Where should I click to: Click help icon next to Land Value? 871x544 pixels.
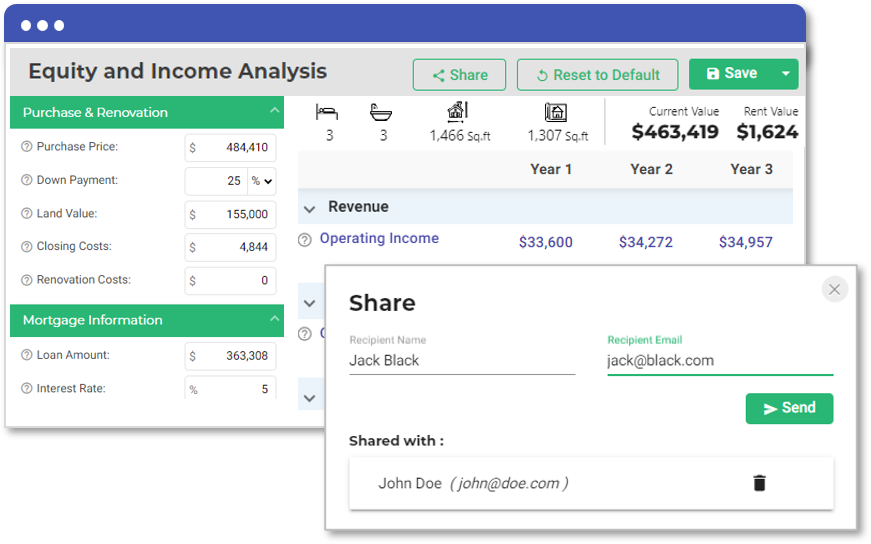(26, 213)
